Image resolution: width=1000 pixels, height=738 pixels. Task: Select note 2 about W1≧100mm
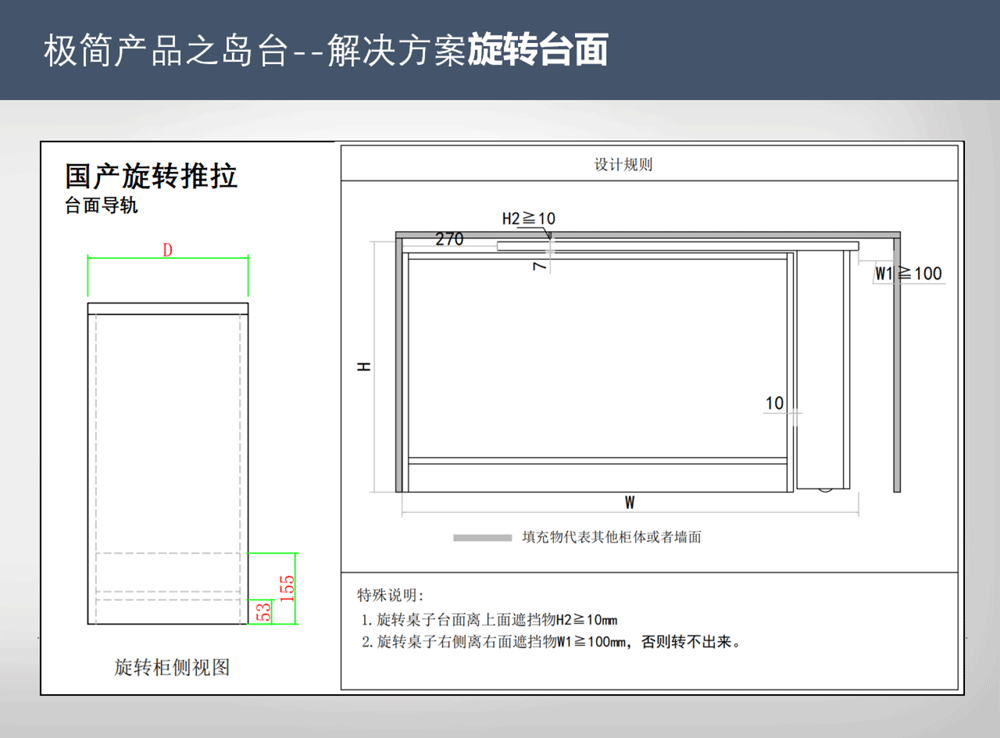(x=551, y=642)
